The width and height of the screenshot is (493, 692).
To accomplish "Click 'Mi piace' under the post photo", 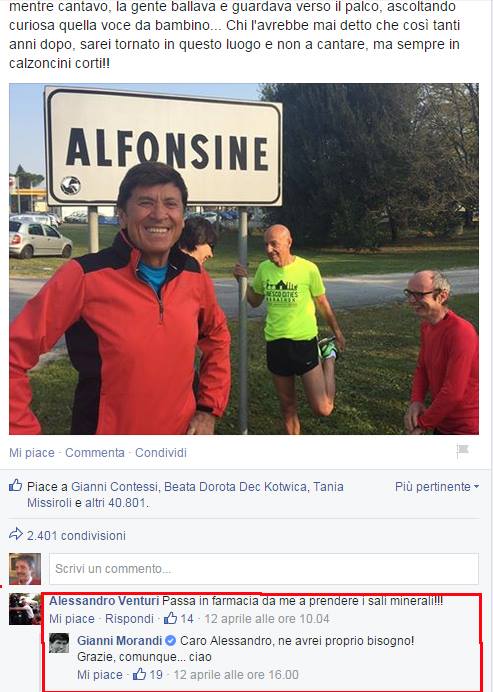I will [x=32, y=453].
